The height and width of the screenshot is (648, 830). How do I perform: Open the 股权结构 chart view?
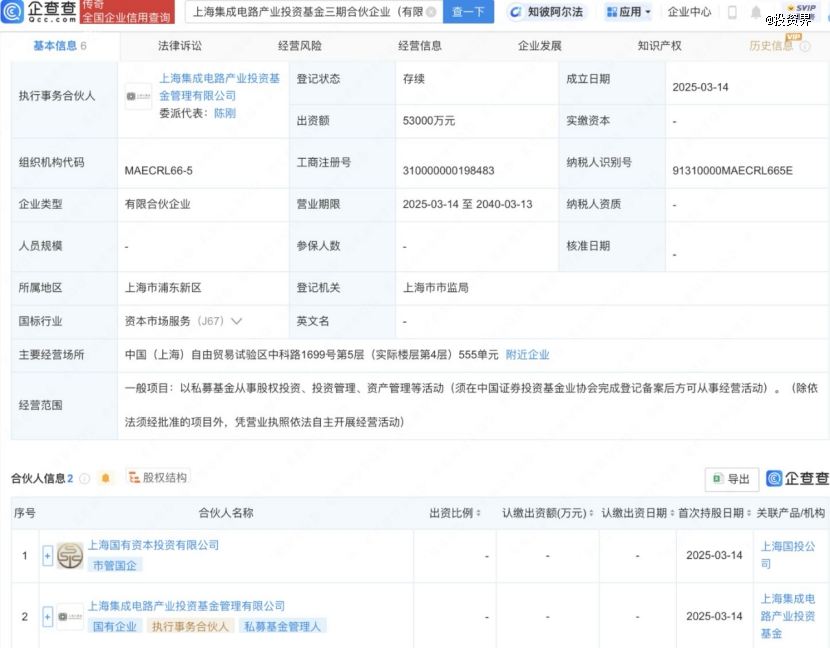(x=158, y=478)
